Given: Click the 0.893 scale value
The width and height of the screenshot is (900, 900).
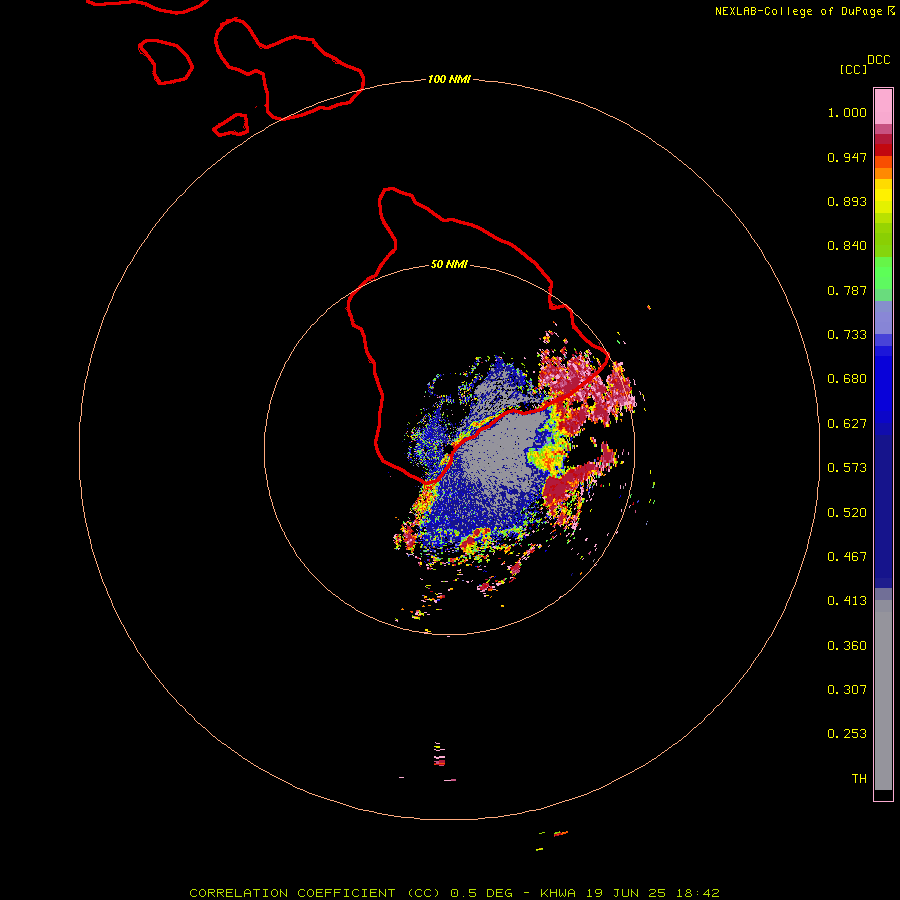Looking at the screenshot, I should 847,201.
